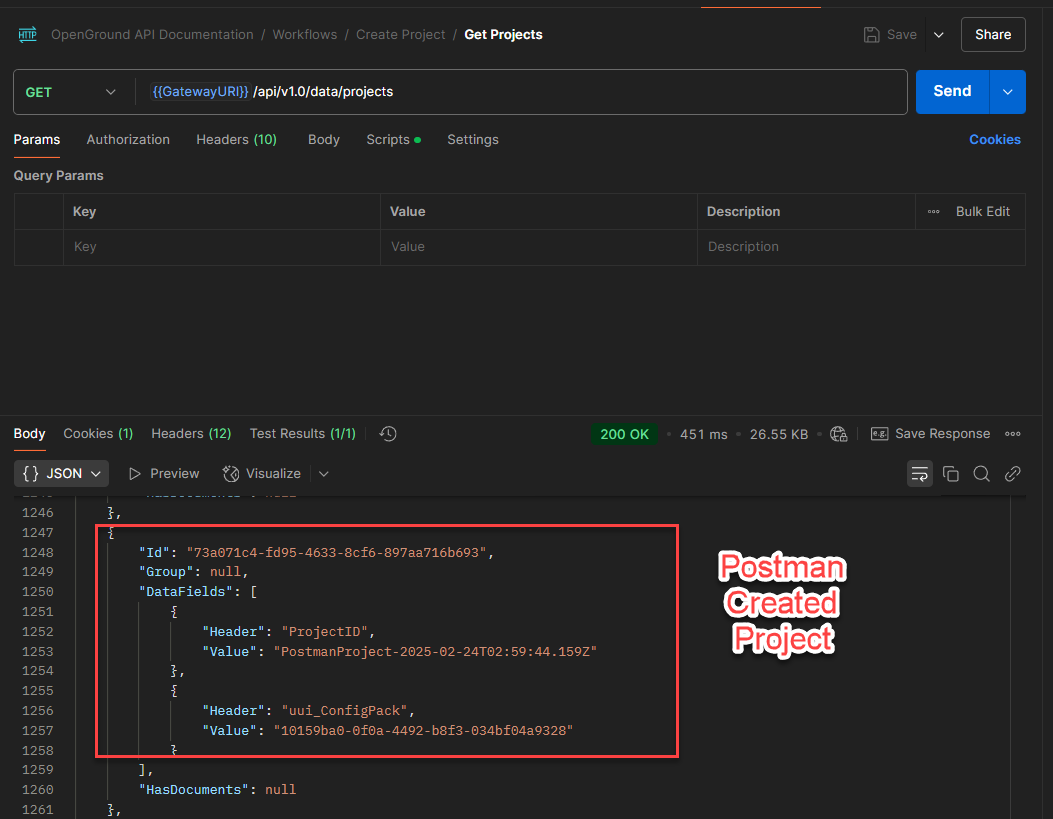Click line number 1250 in the gutter
The height and width of the screenshot is (819, 1053).
pyautogui.click(x=38, y=591)
